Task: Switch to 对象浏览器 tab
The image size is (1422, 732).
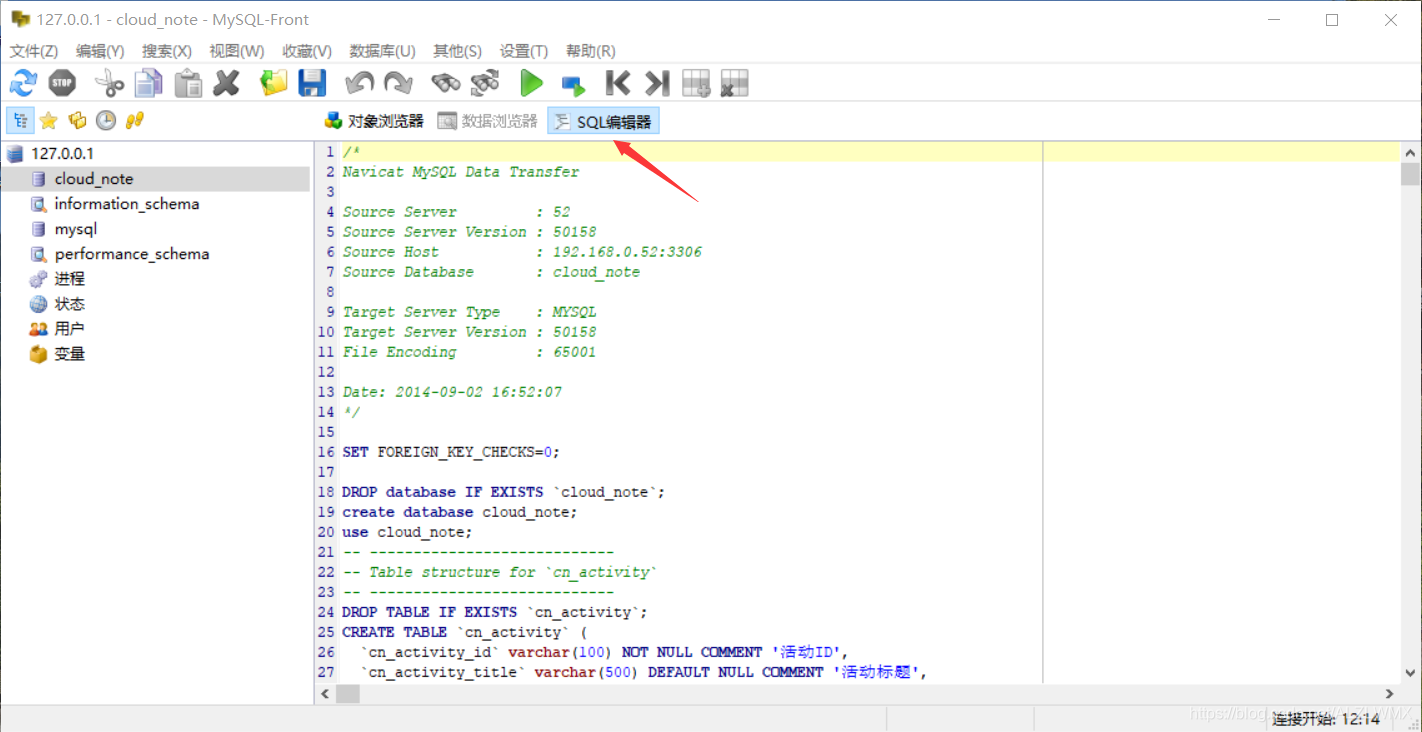Action: click(x=374, y=121)
